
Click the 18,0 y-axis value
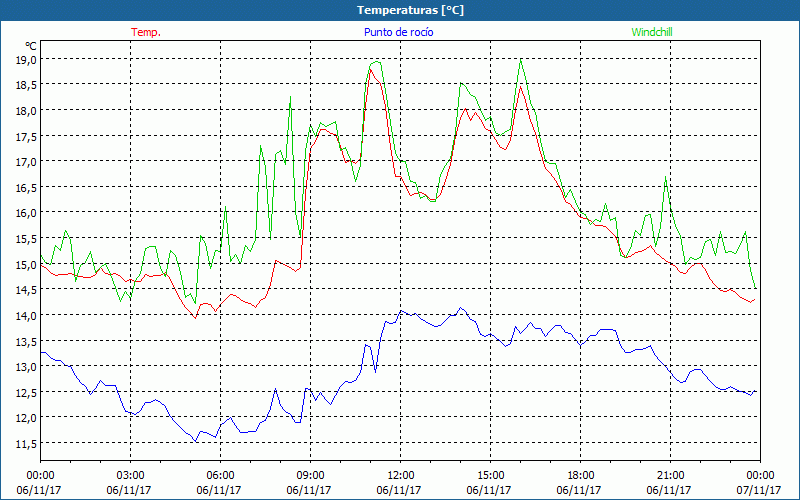[x=26, y=111]
